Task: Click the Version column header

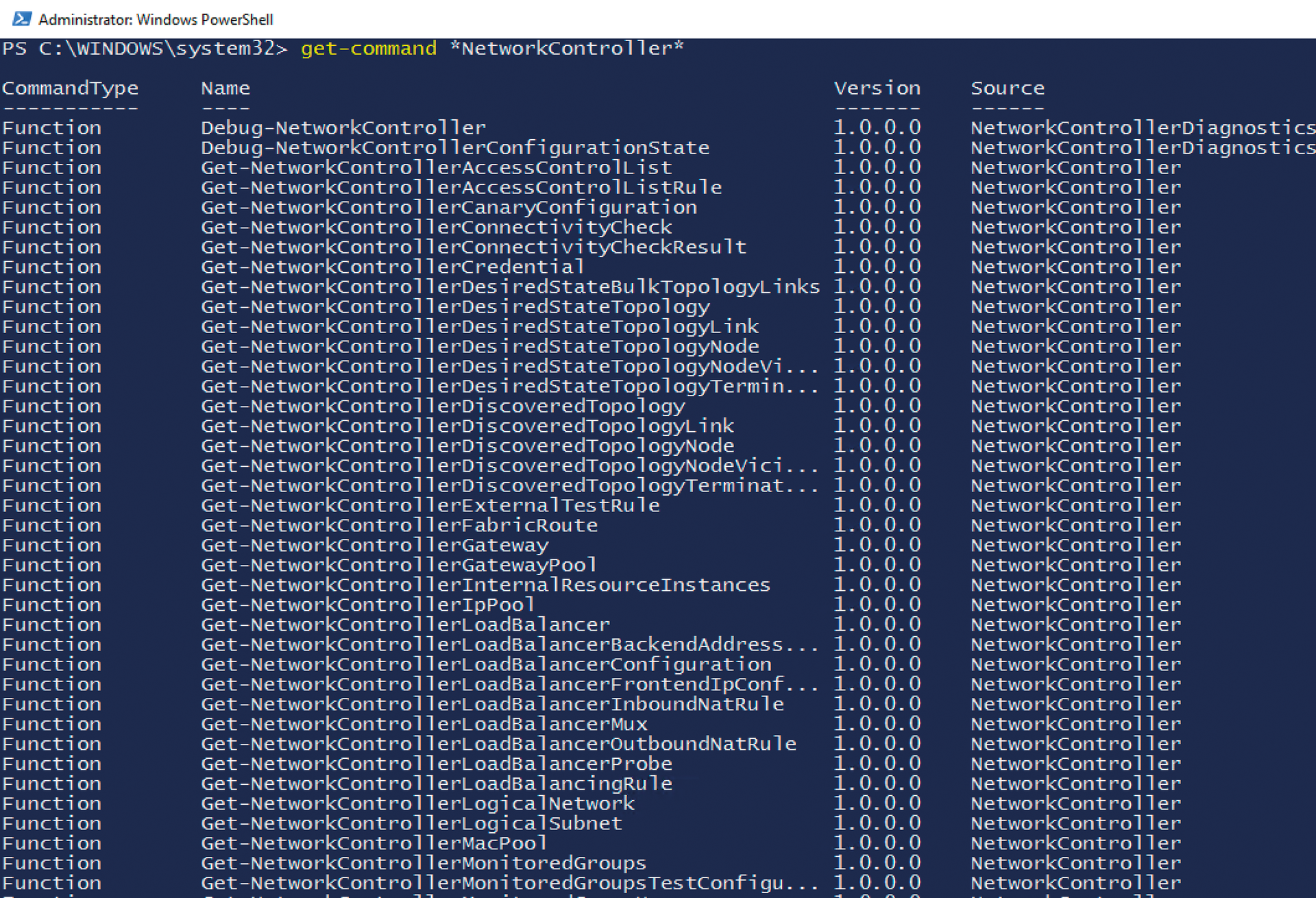Action: pos(877,88)
